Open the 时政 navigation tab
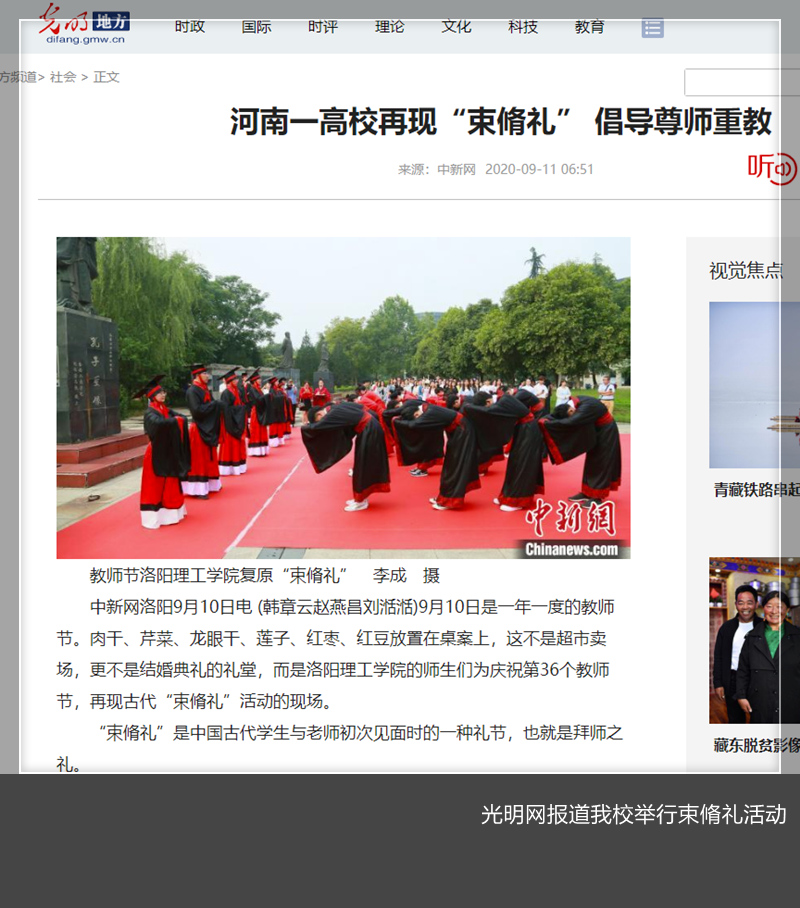The height and width of the screenshot is (908, 800). click(190, 27)
